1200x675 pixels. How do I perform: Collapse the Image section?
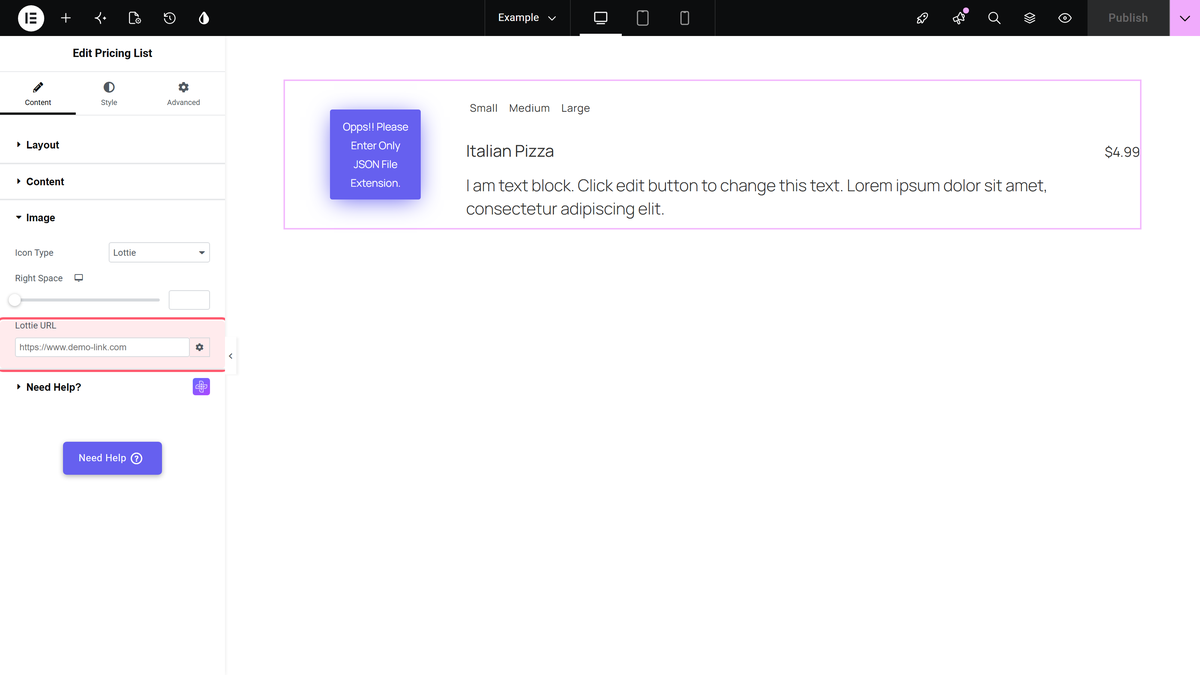[112, 218]
